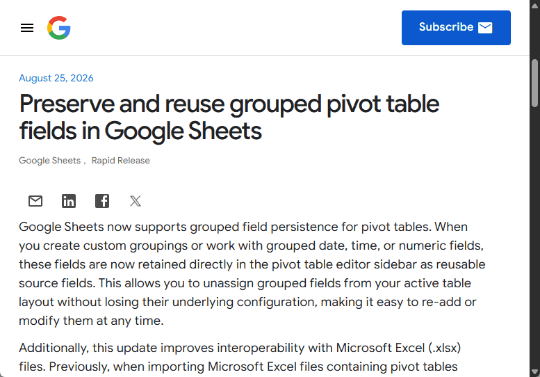Open the hamburger navigation menu
540x377 pixels.
(x=27, y=28)
